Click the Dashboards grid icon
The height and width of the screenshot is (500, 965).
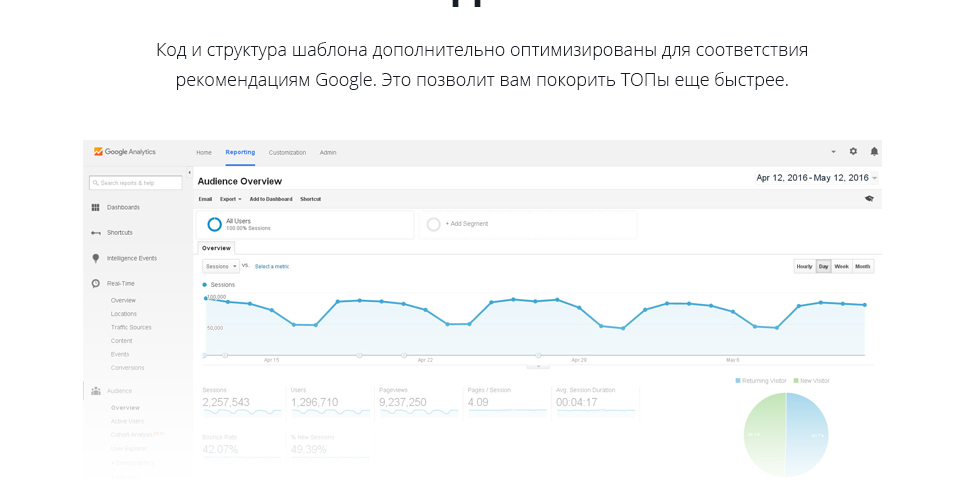pyautogui.click(x=95, y=208)
